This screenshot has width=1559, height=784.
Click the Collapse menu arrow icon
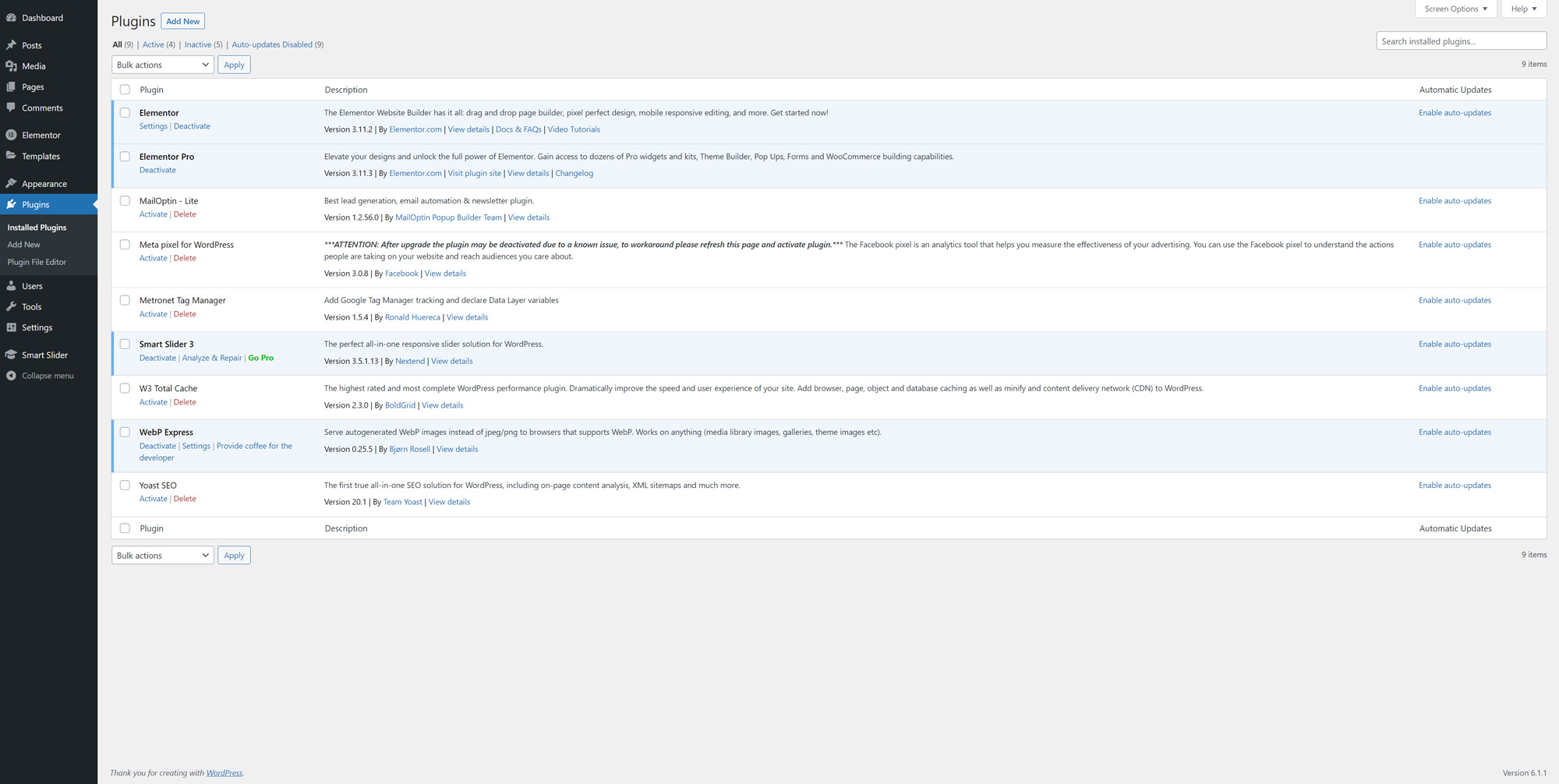point(11,376)
